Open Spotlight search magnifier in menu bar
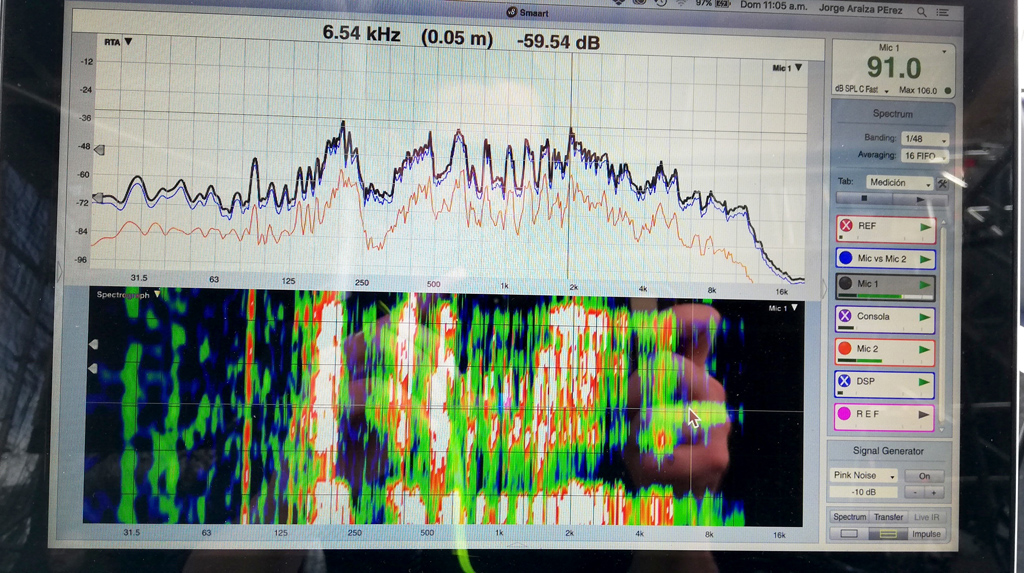 (x=921, y=12)
